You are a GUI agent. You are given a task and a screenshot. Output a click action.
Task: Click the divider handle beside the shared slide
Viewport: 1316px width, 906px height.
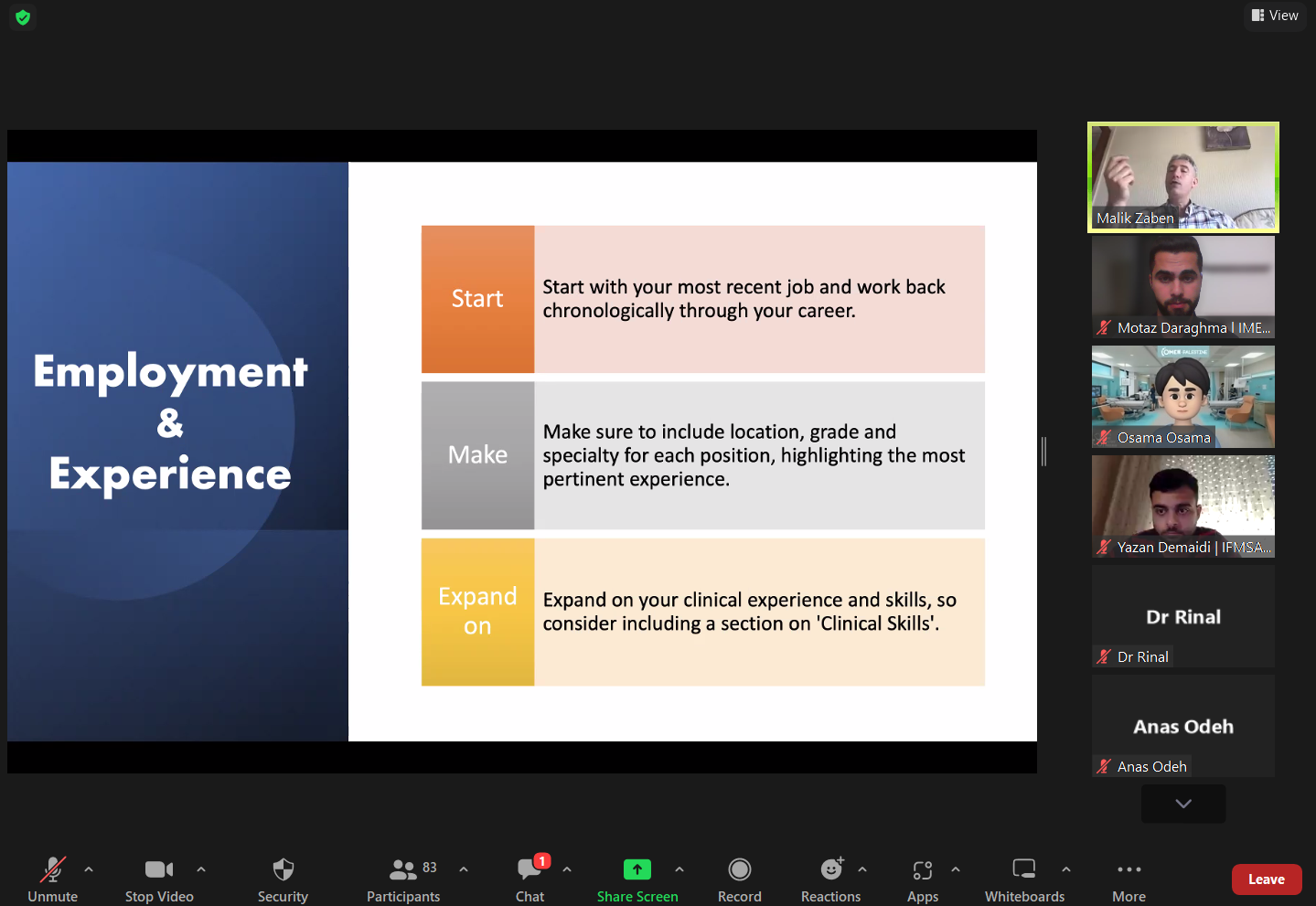[x=1043, y=452]
